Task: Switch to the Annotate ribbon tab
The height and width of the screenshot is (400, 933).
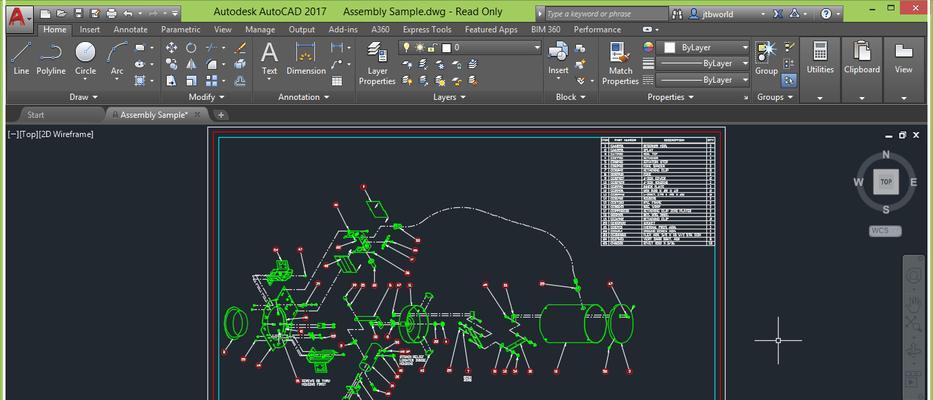Action: point(130,29)
